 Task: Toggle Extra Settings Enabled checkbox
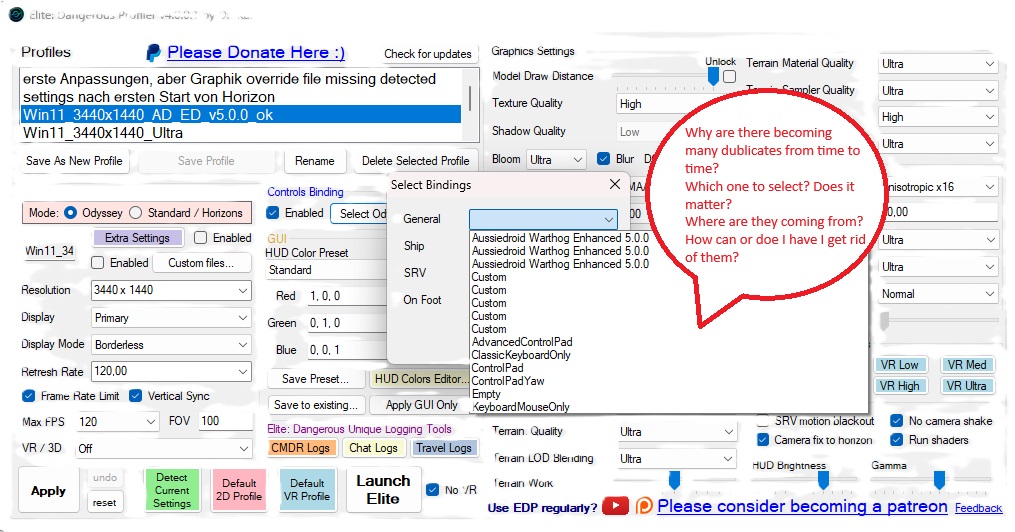(x=201, y=238)
